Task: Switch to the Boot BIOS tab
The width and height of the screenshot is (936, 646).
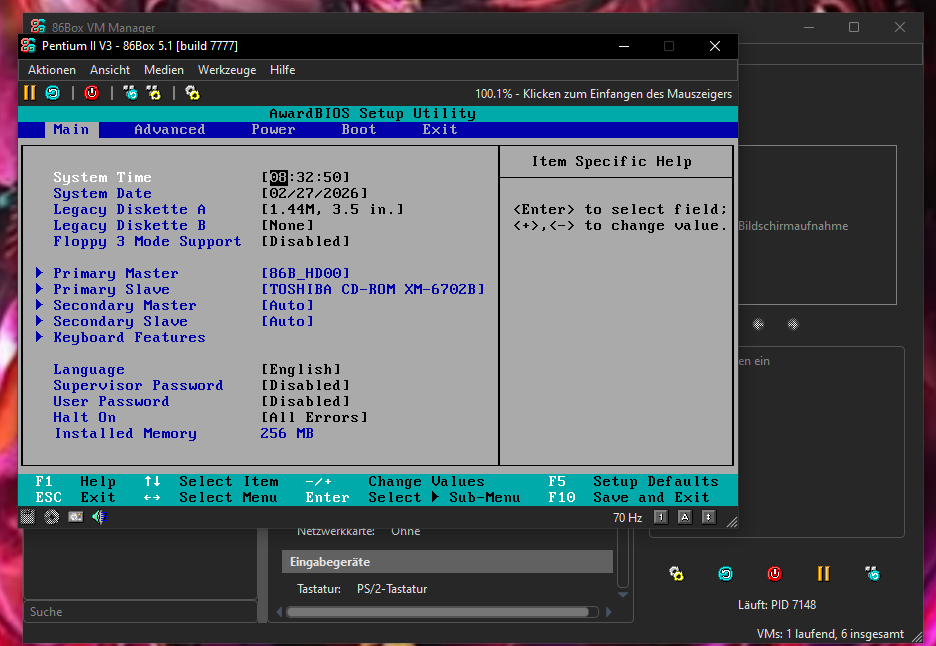Action: 359,130
